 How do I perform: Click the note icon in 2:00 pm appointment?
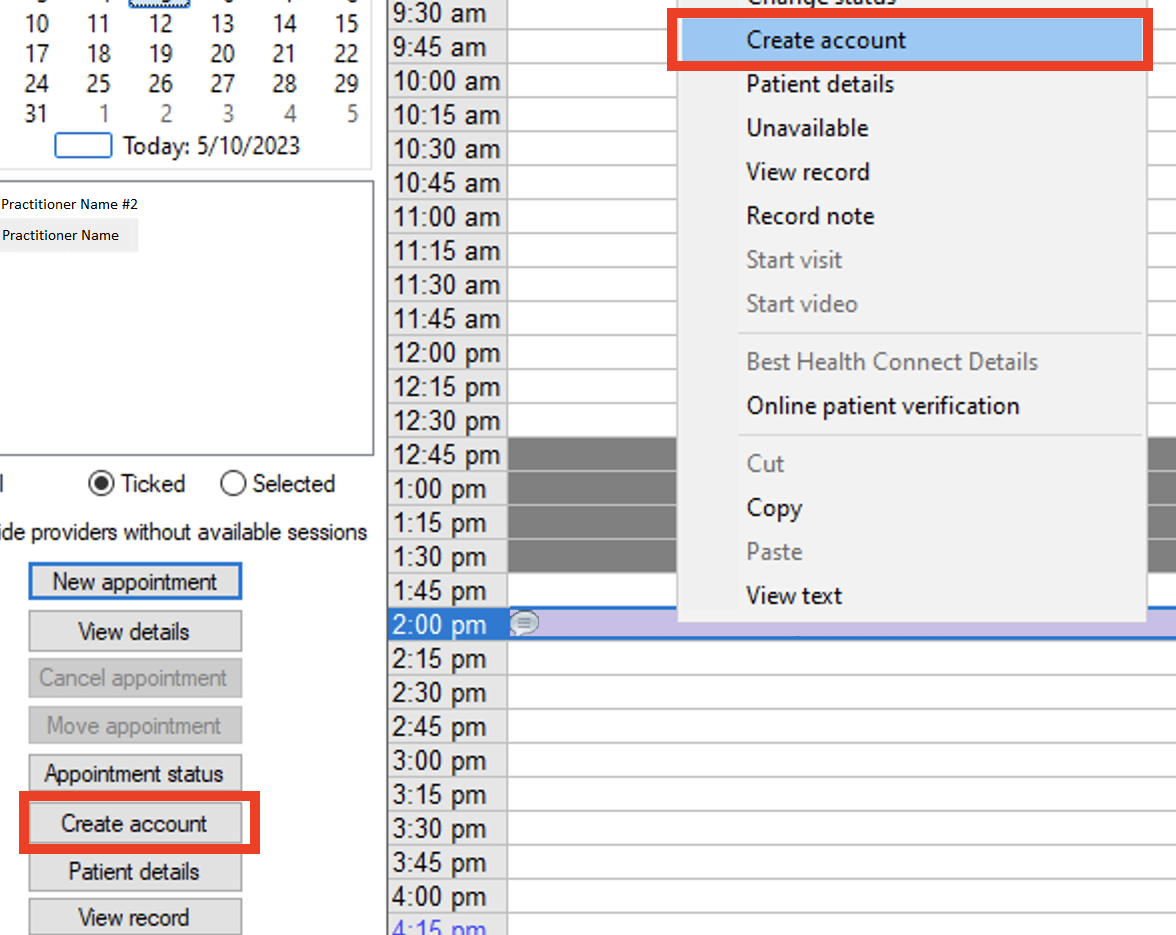pos(525,624)
